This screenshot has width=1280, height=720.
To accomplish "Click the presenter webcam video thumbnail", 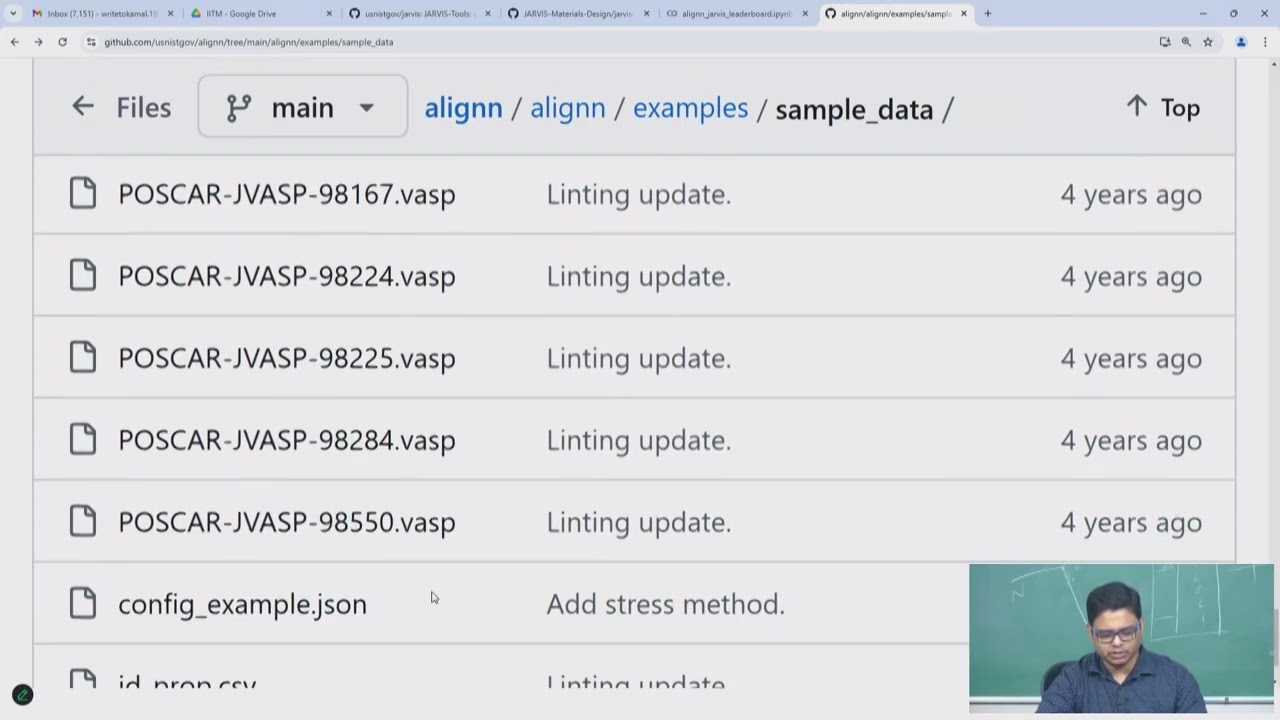I will tap(1121, 638).
